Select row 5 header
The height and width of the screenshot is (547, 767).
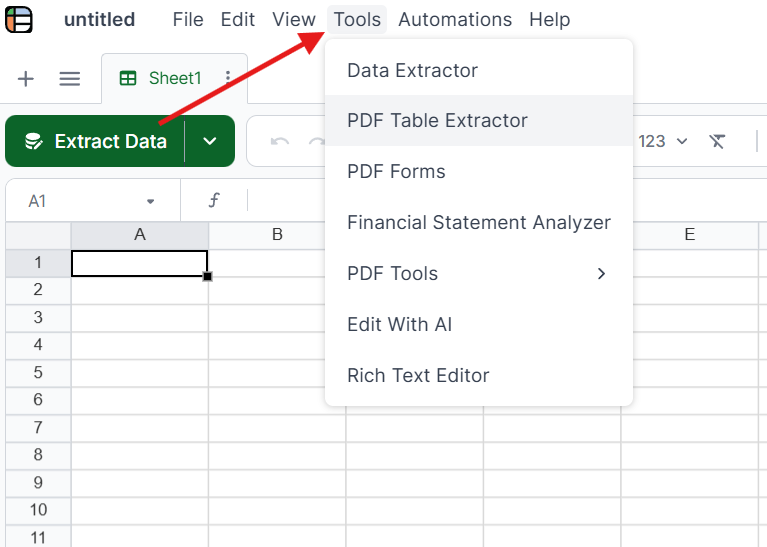[x=38, y=373]
